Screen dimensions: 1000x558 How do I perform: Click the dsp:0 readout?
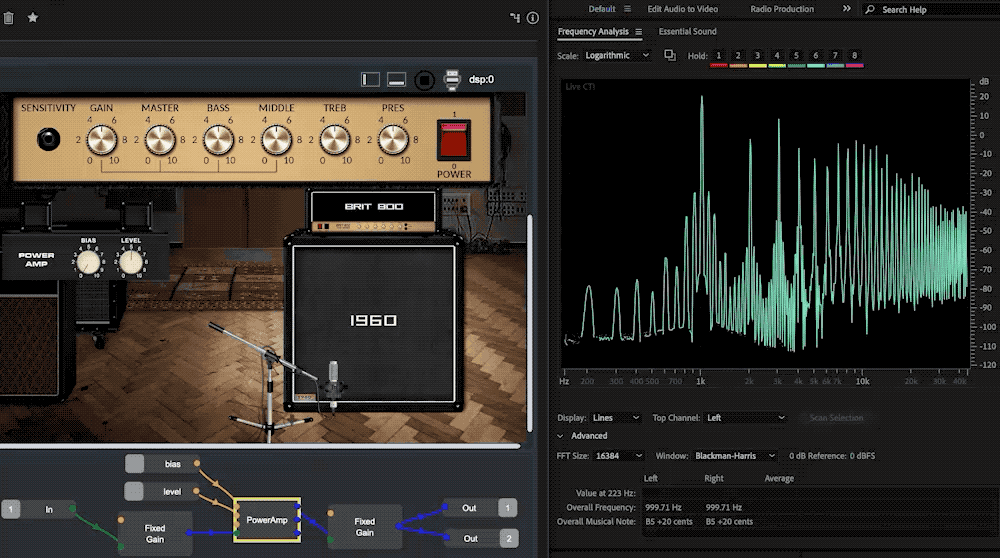(482, 80)
